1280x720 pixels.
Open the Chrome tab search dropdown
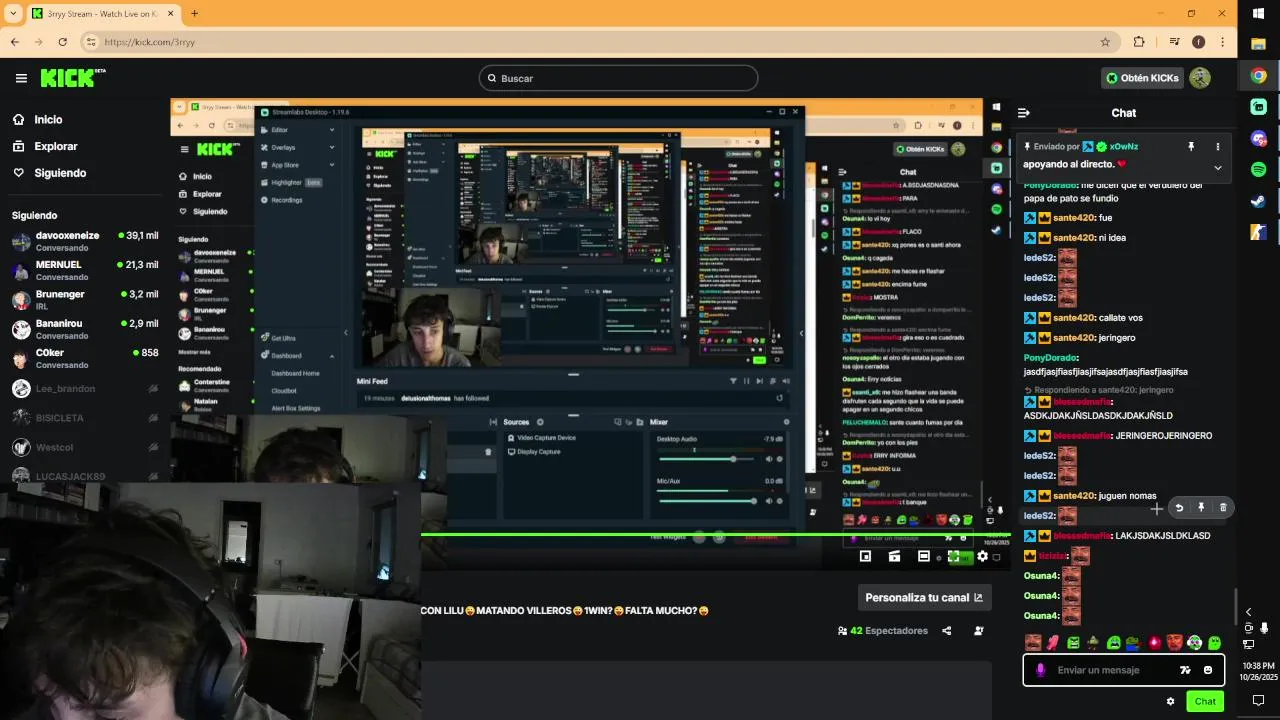point(14,13)
